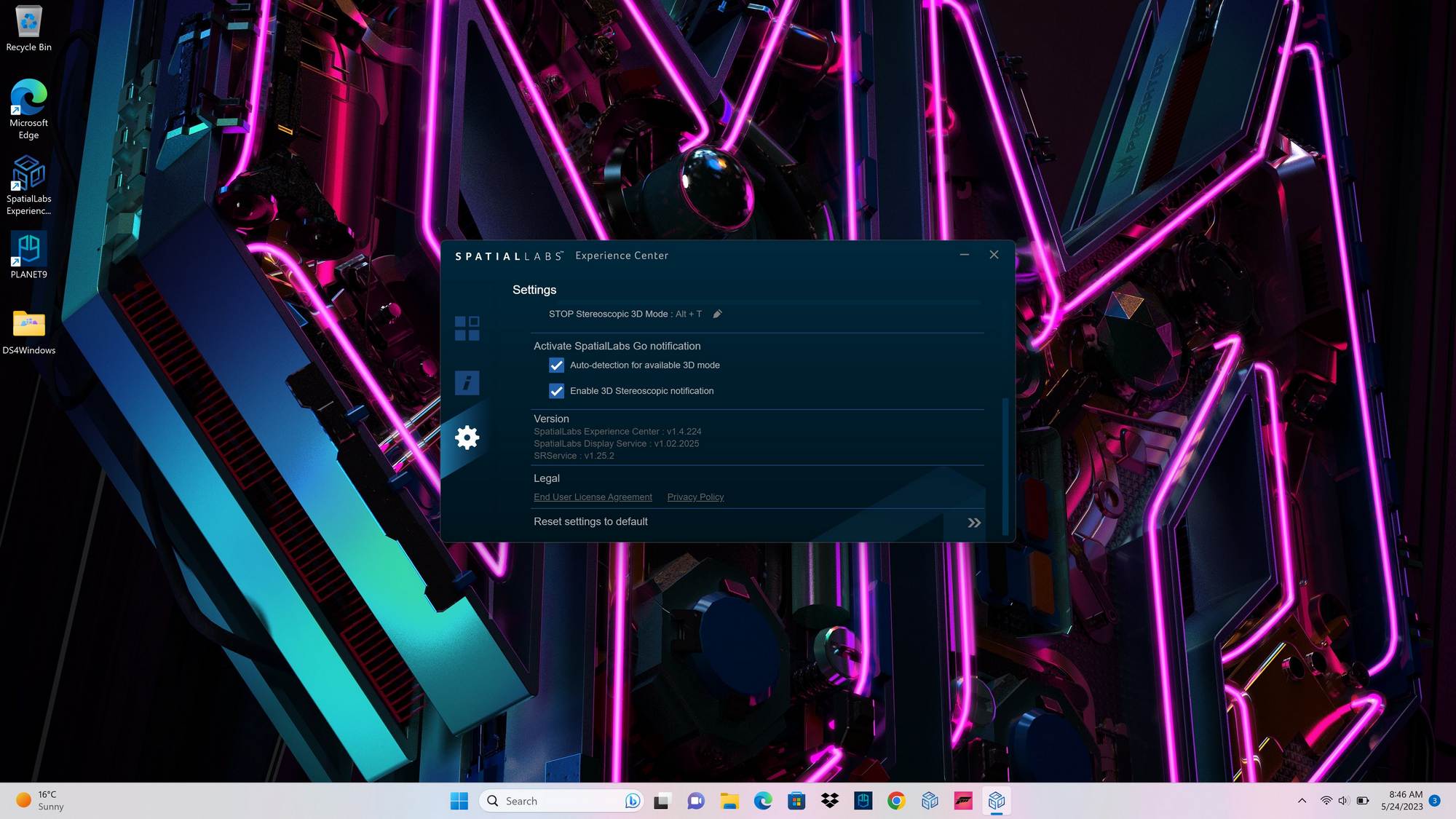
Task: Open the dashboard grid tab in sidebar
Action: pyautogui.click(x=467, y=328)
